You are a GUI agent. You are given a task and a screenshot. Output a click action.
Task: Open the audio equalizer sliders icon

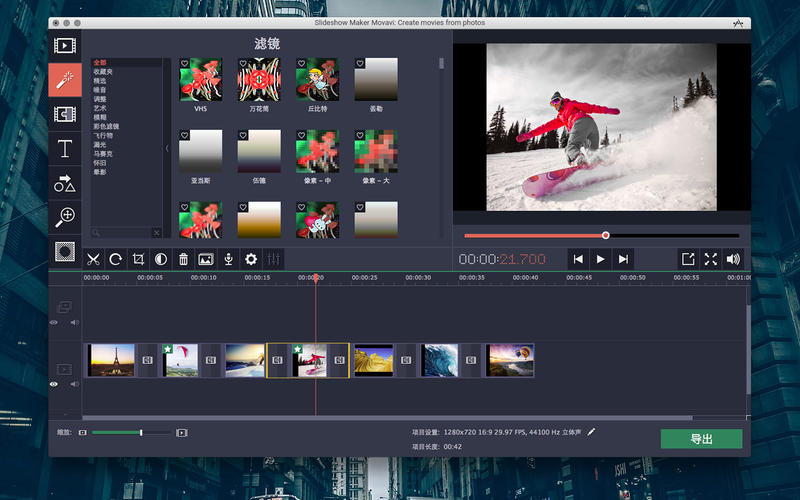[273, 259]
